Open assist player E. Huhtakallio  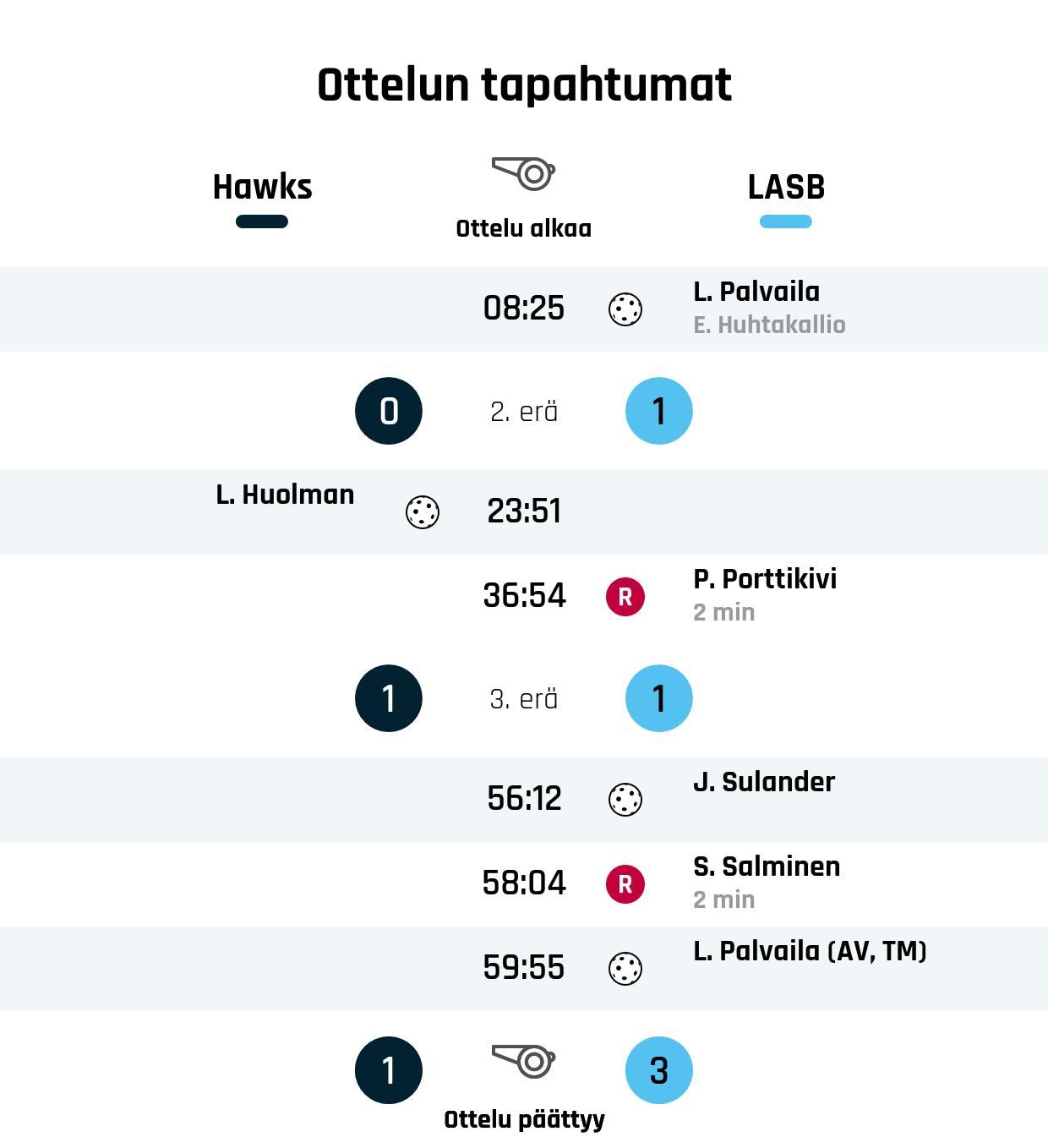(x=769, y=325)
